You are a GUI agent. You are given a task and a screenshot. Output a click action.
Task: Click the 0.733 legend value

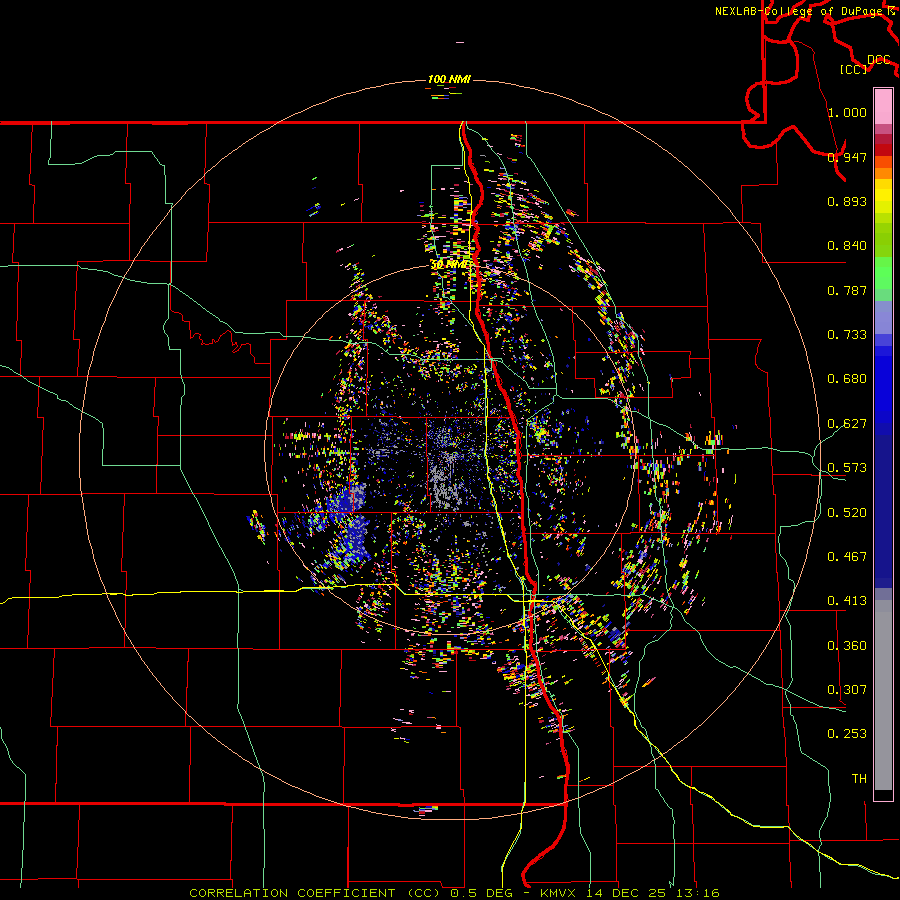847,335
